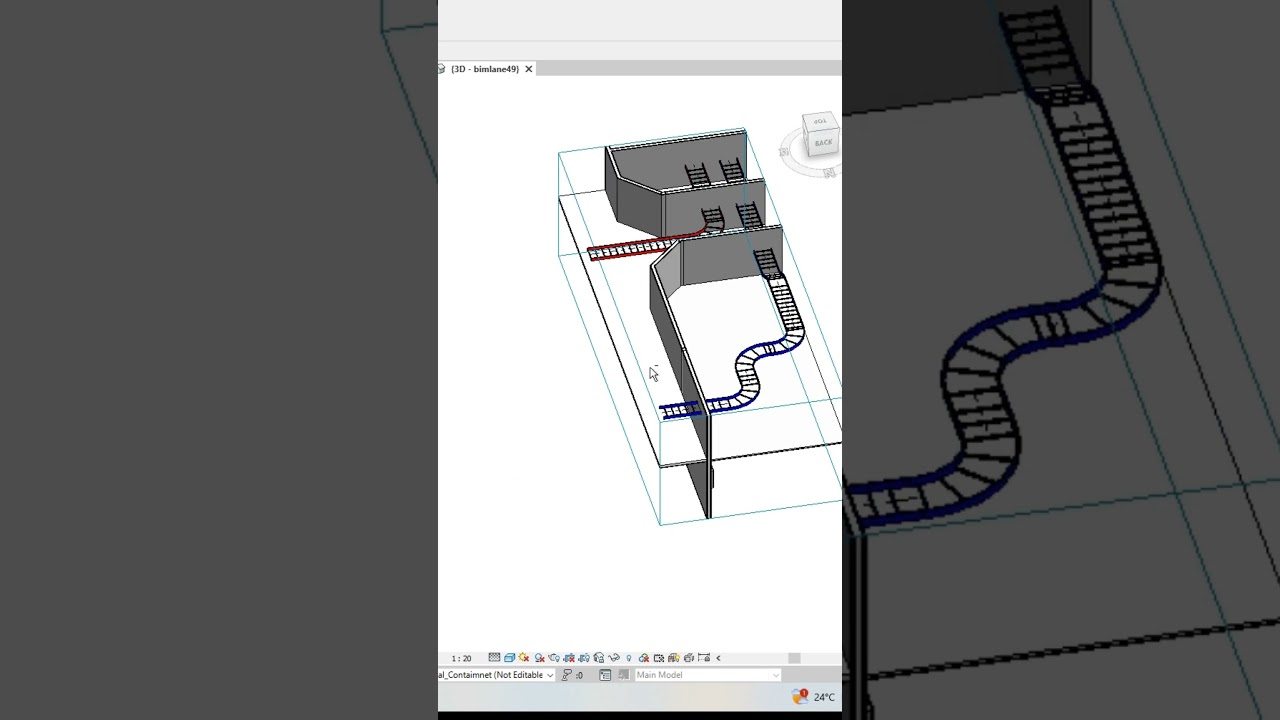The width and height of the screenshot is (1280, 720).
Task: Open Temporary Hide/Isolate glasses icon
Action: [613, 657]
